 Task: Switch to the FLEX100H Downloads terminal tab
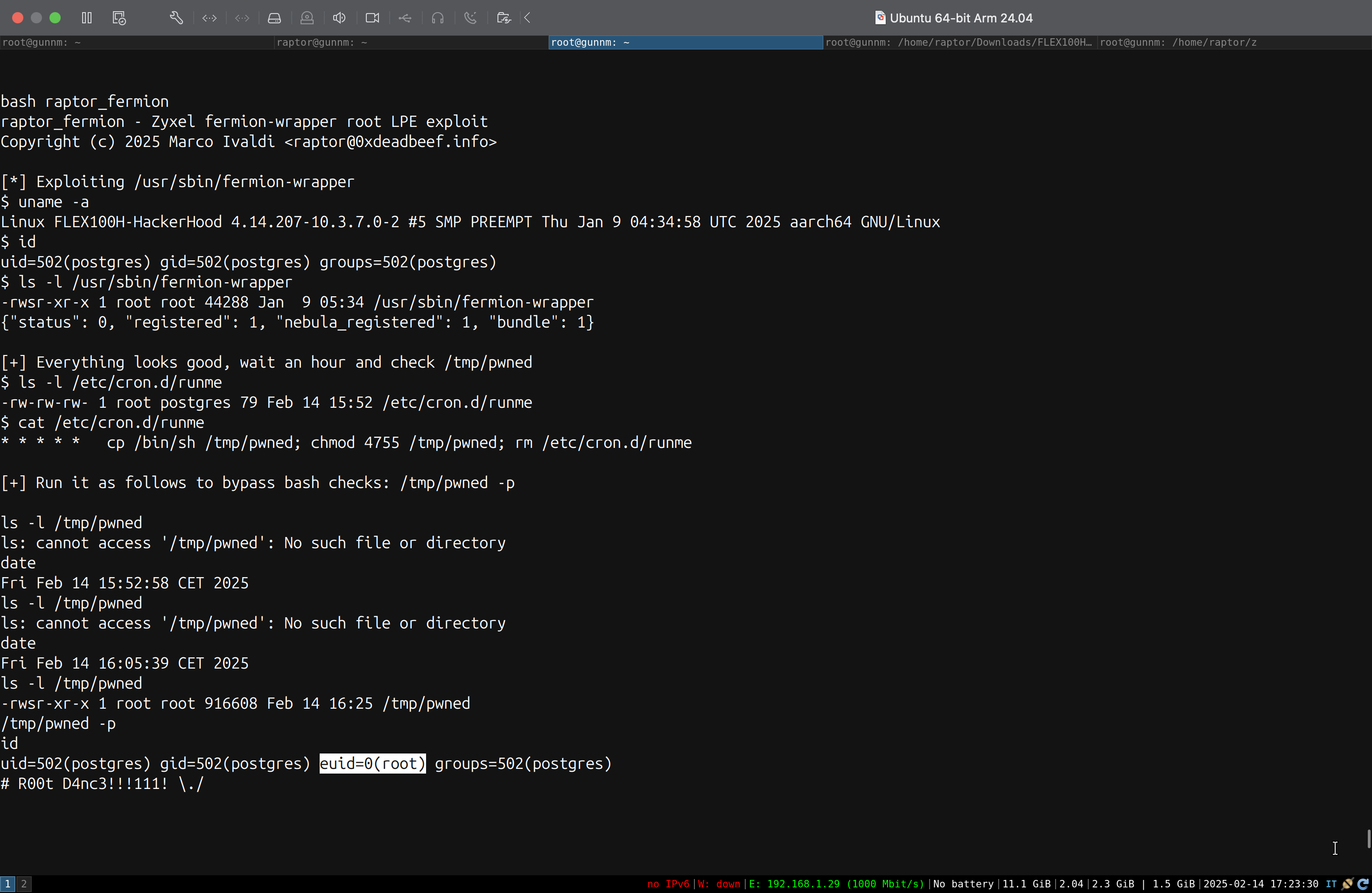[x=959, y=42]
